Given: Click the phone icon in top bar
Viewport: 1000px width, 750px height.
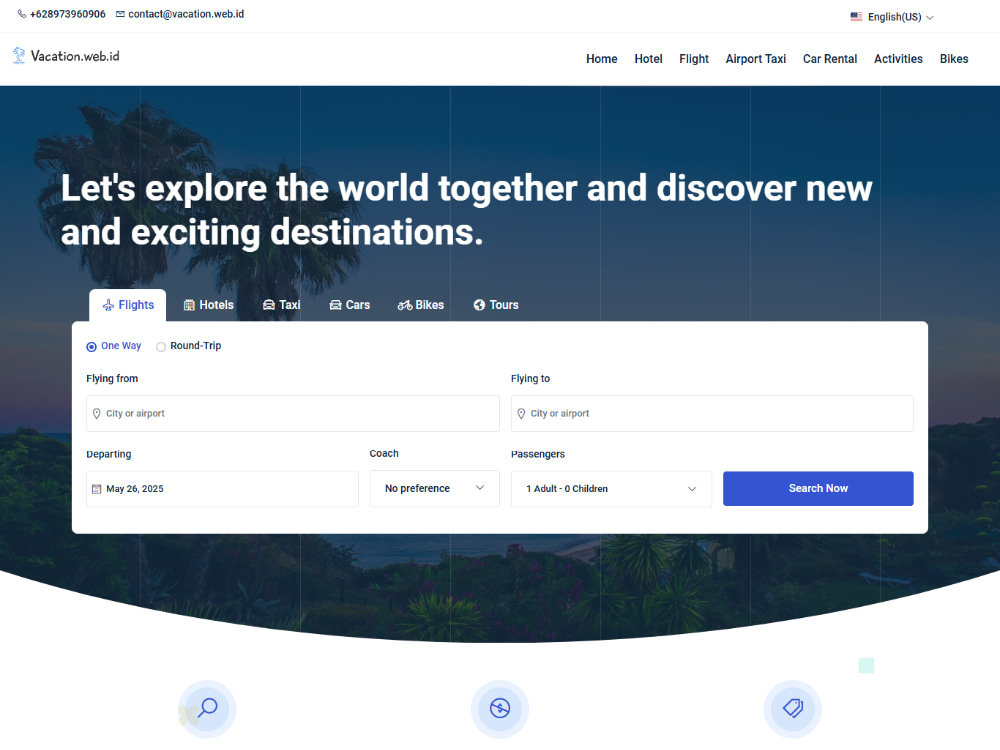Looking at the screenshot, I should click(x=22, y=14).
